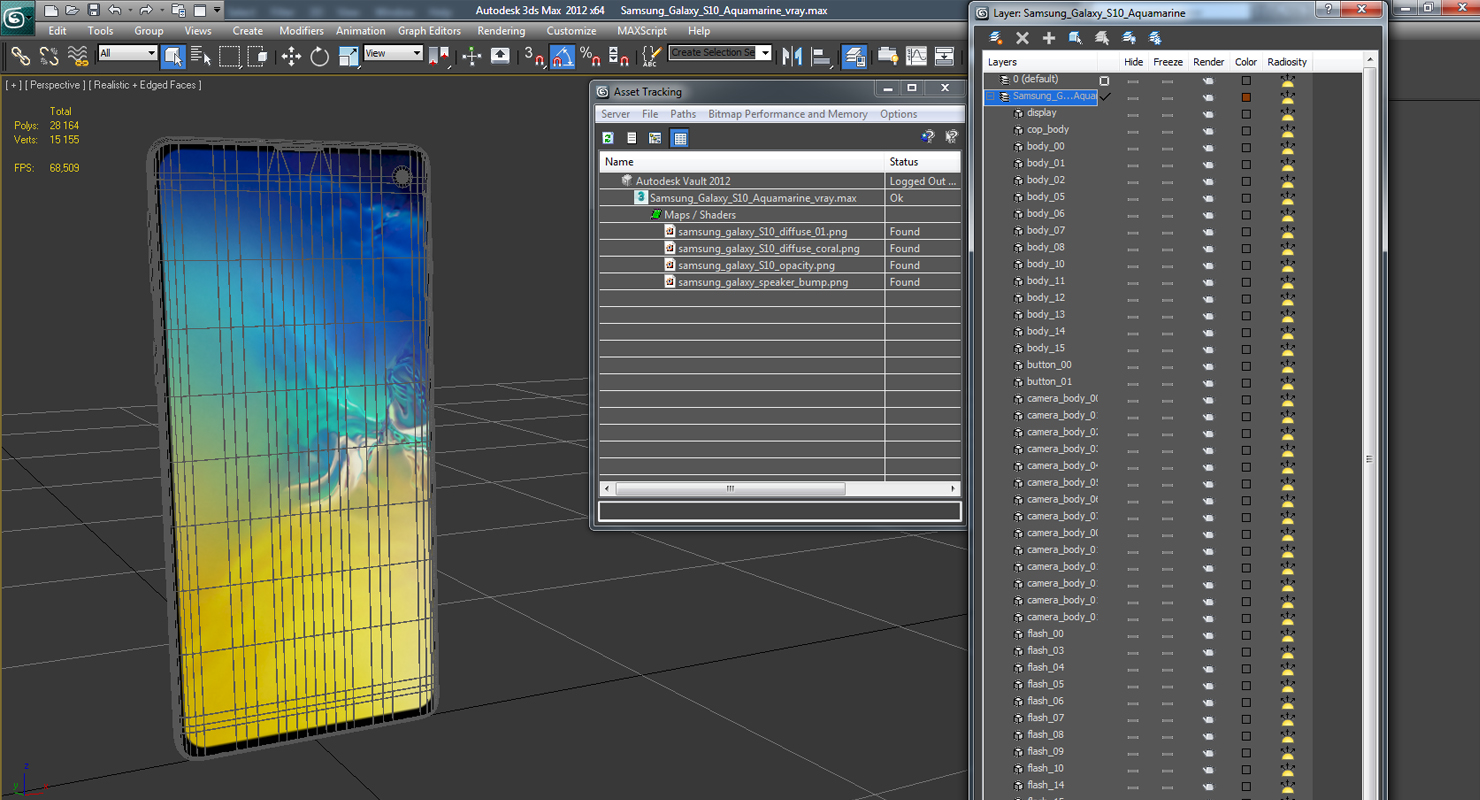Image resolution: width=1480 pixels, height=800 pixels.
Task: Click the Mirror tool icon
Action: tap(792, 56)
